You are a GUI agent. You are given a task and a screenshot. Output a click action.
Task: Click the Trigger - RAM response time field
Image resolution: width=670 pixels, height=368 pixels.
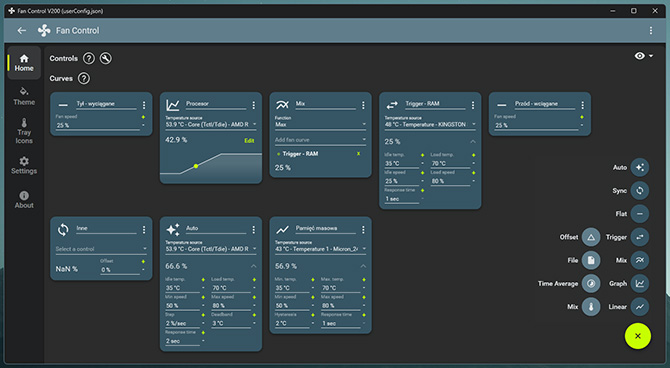tap(401, 199)
